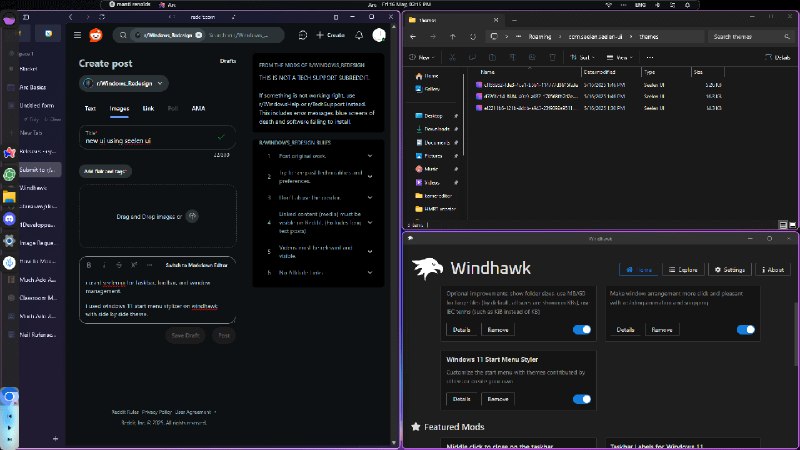
Task: Open the Reddit hamburger menu
Action: coord(78,35)
